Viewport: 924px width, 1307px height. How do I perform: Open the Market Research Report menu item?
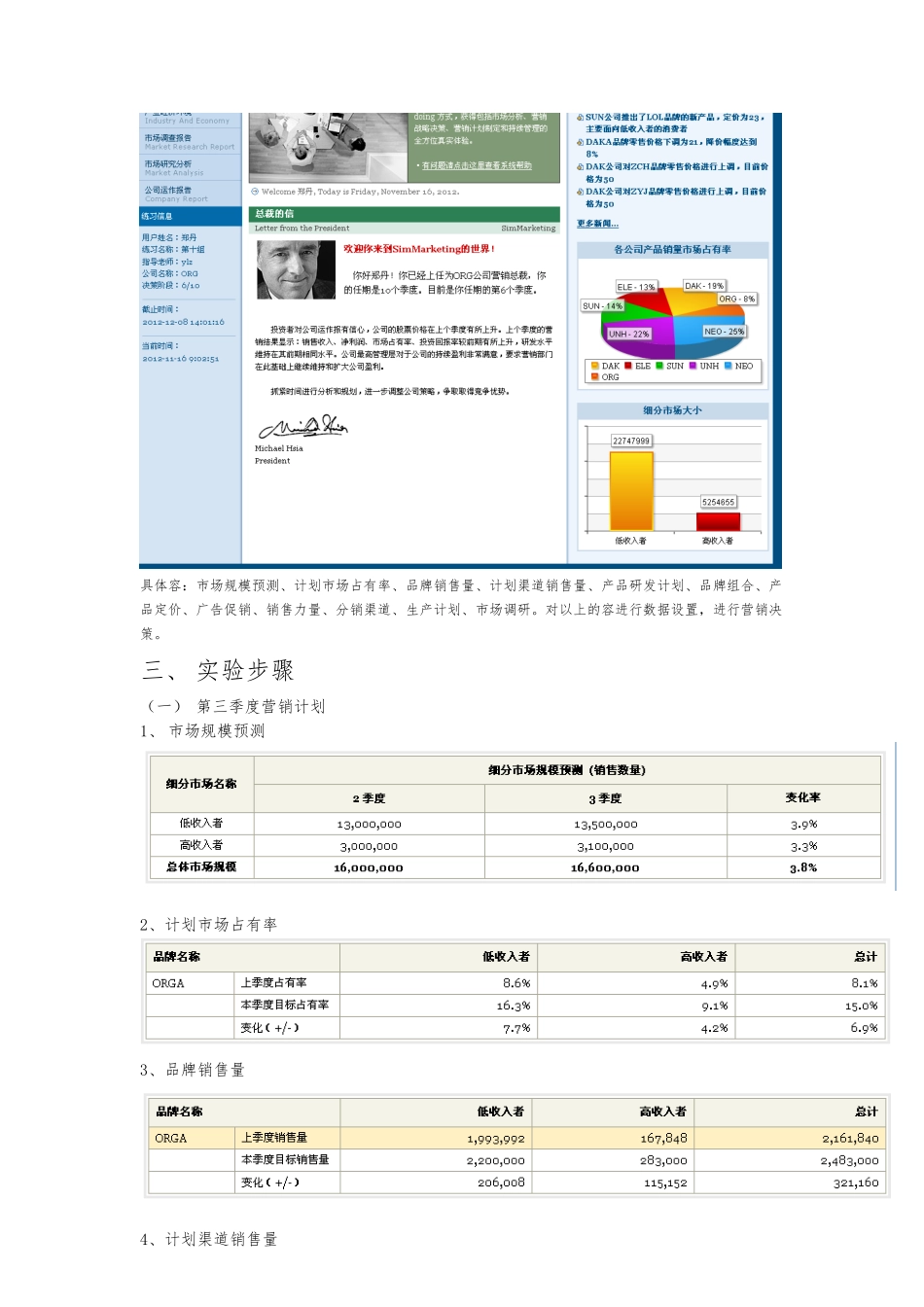190,142
